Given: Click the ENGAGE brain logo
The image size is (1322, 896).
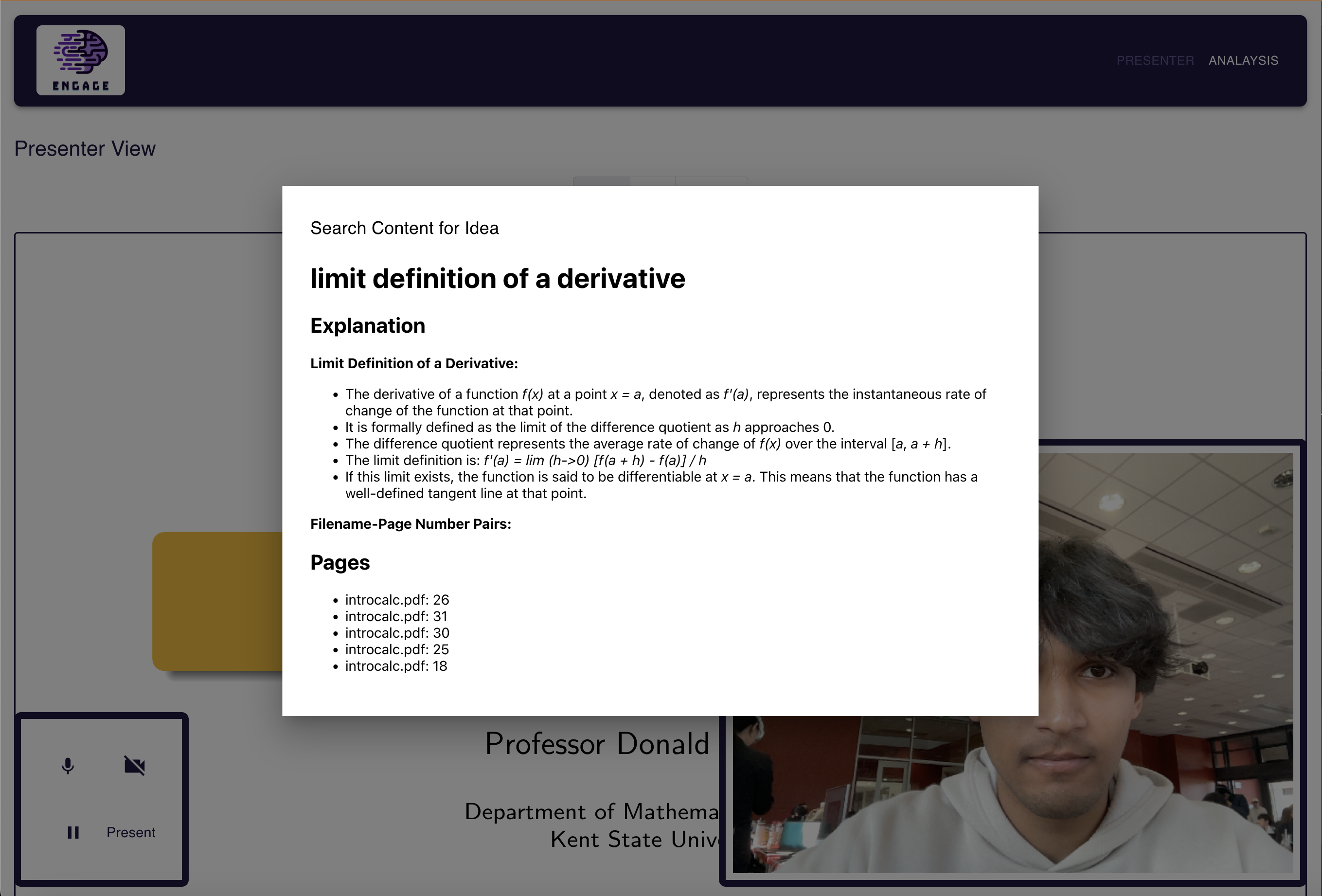Looking at the screenshot, I should click(80, 60).
